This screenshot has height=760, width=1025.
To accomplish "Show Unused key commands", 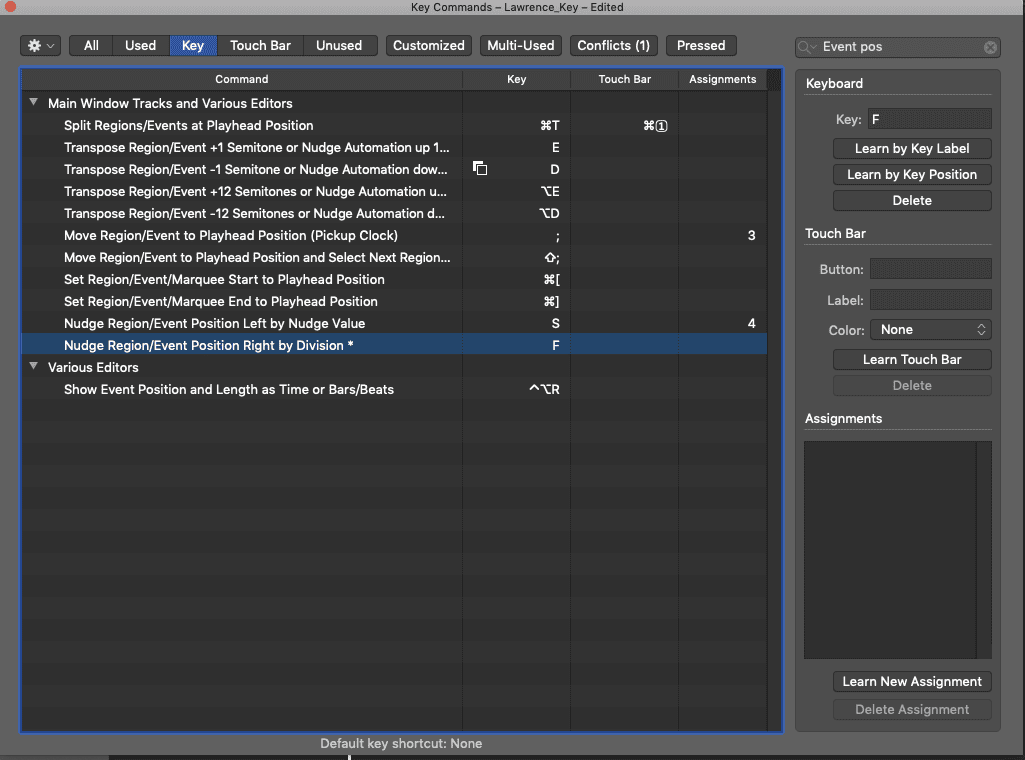I will coord(339,46).
